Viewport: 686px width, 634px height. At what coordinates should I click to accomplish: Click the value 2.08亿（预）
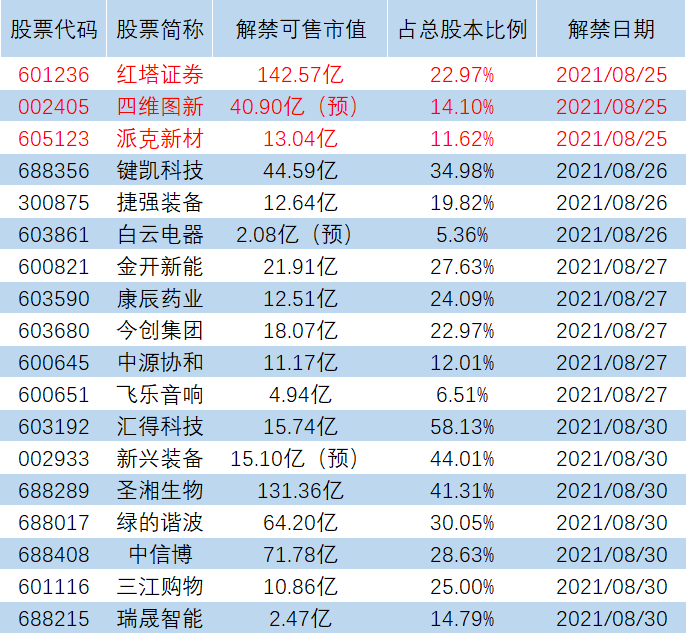(x=294, y=235)
